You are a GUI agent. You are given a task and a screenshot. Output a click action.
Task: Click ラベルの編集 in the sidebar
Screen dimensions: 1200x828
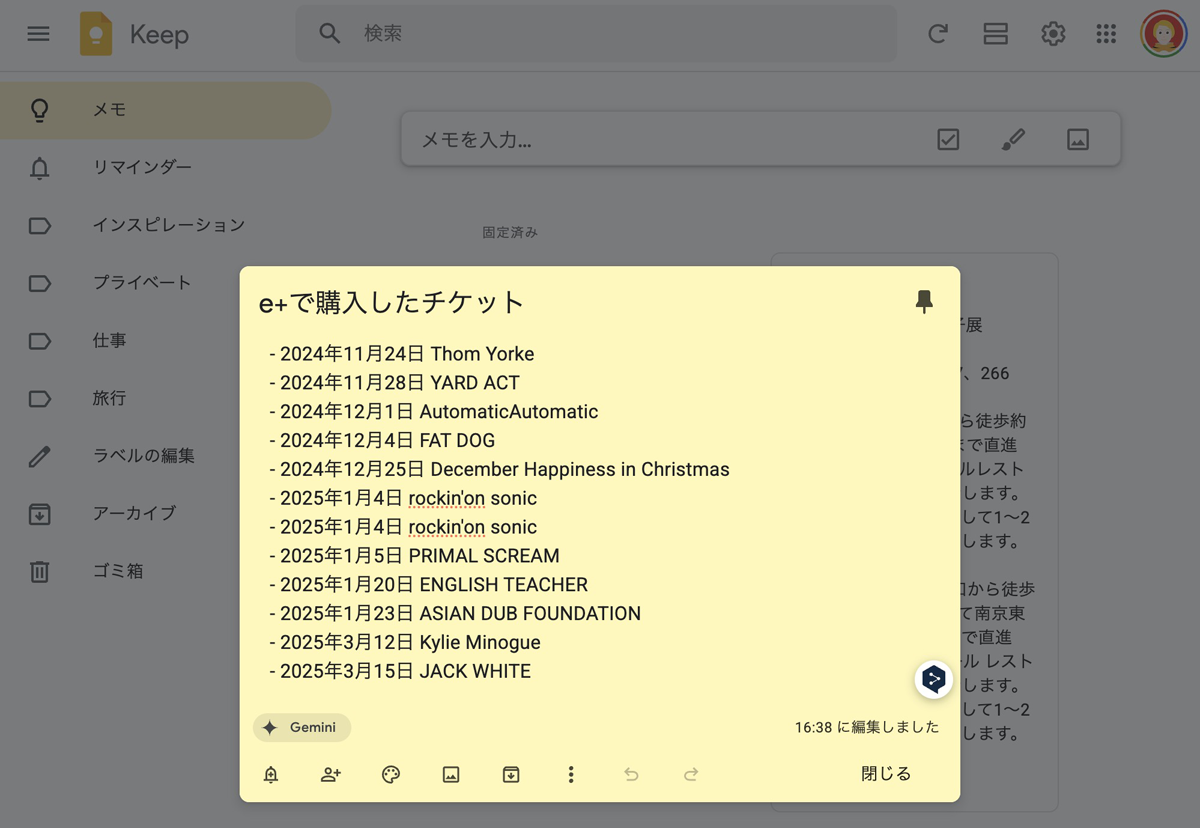(x=165, y=456)
